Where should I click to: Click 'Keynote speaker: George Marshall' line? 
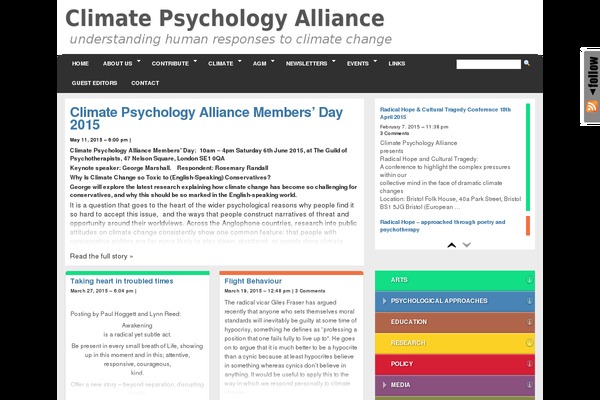point(120,168)
